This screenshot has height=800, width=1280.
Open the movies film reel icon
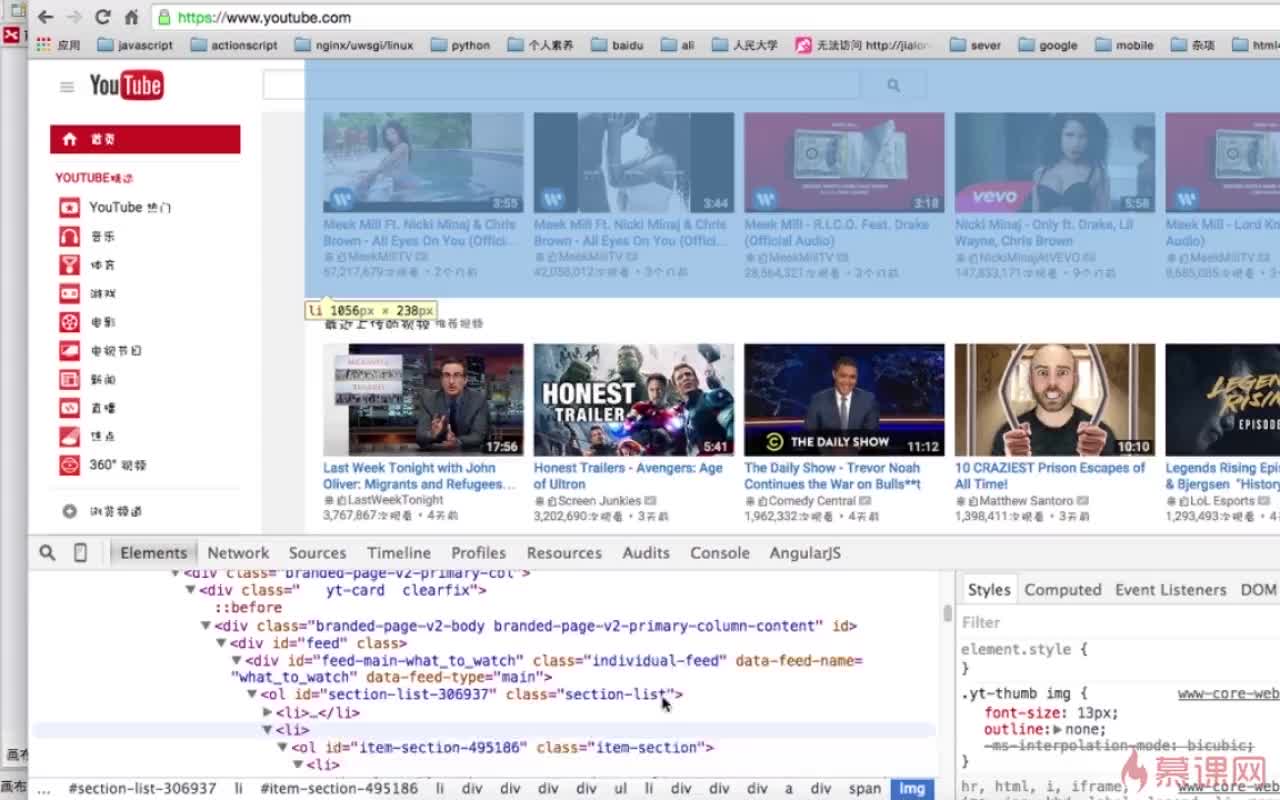point(69,322)
